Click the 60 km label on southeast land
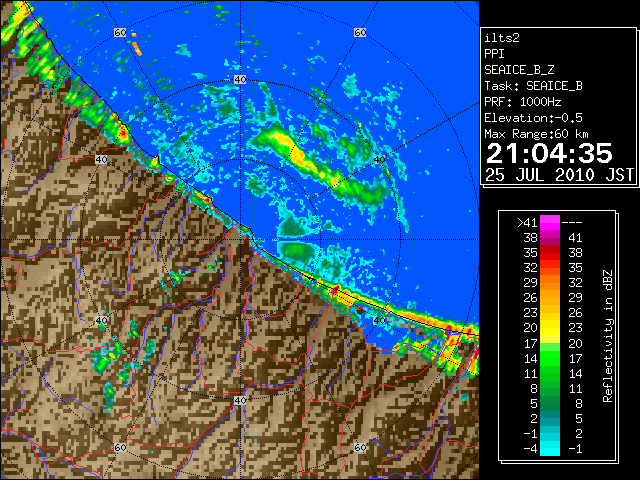Screen dimensions: 640x480 [360, 447]
